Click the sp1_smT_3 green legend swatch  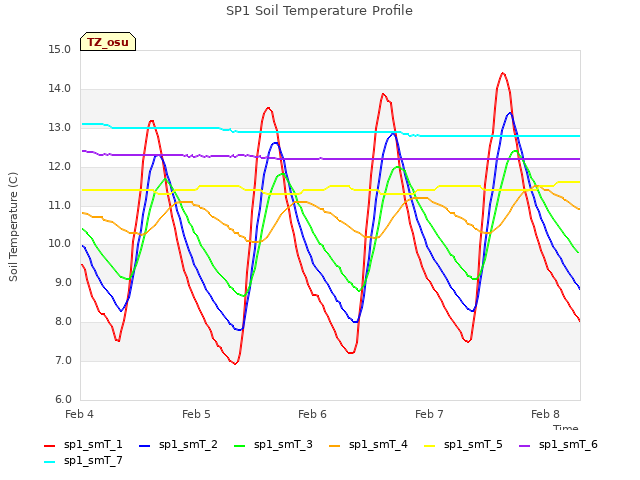tap(240, 446)
